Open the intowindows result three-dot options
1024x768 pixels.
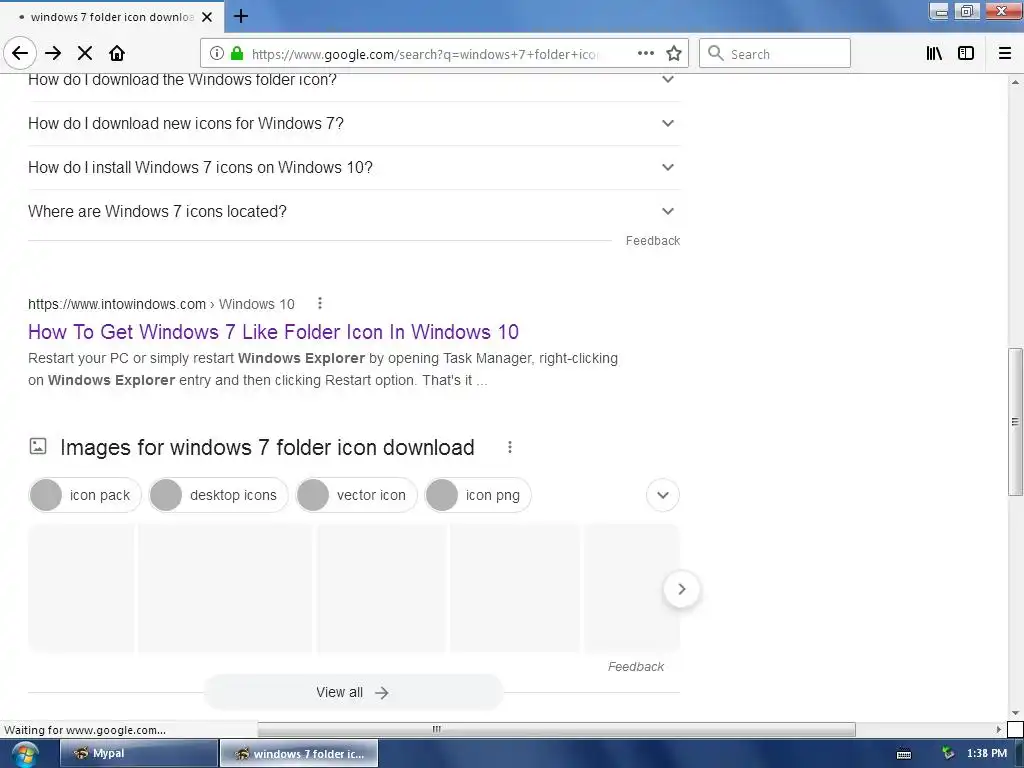[x=319, y=303]
